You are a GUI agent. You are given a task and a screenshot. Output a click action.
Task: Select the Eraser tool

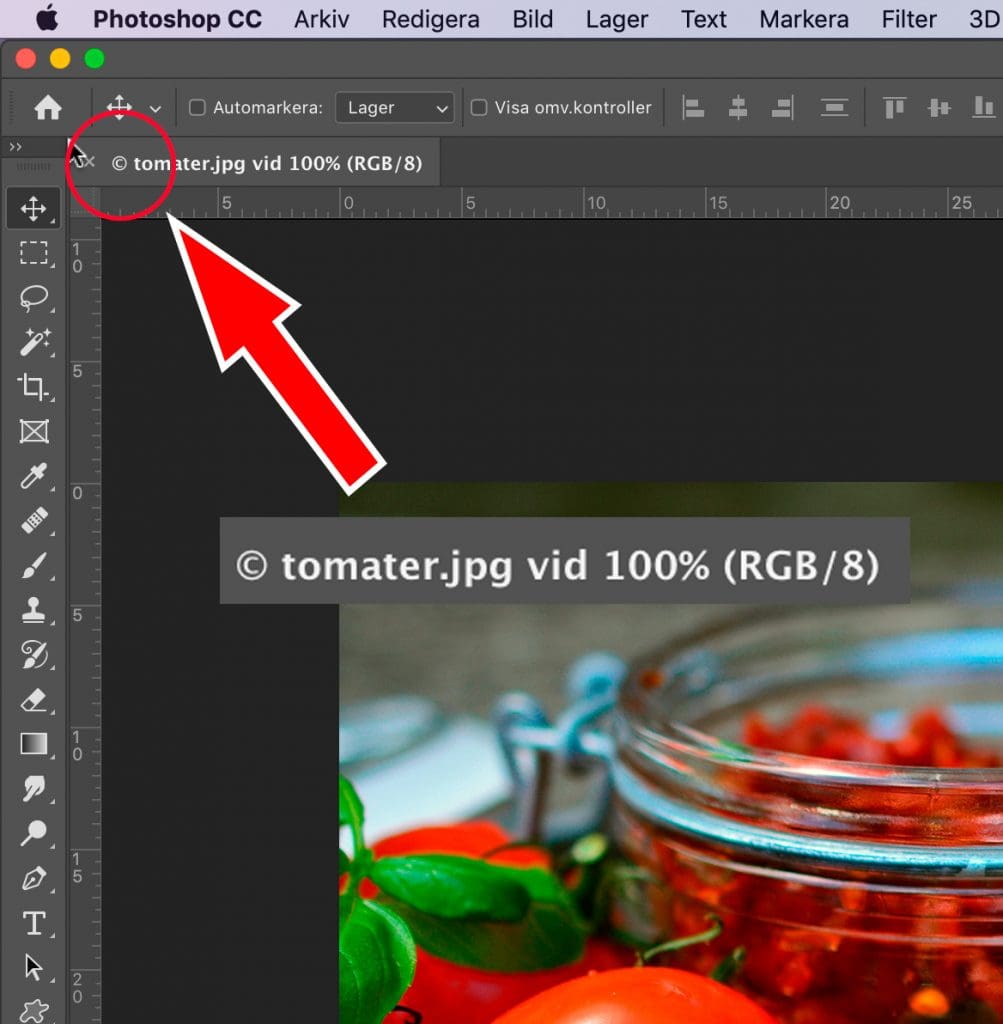33,699
